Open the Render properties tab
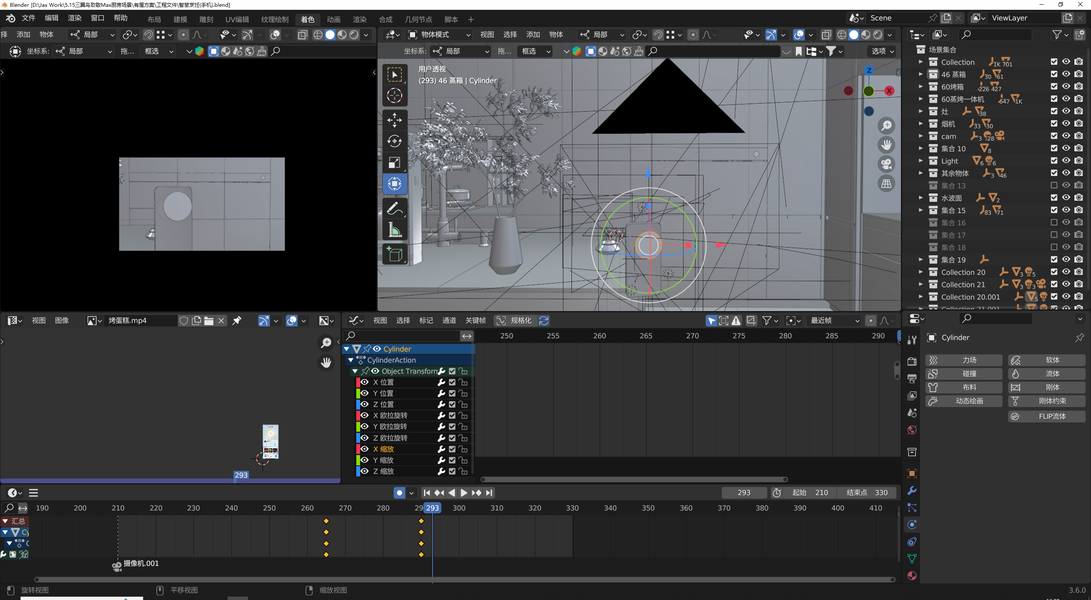The height and width of the screenshot is (600, 1091). [911, 361]
